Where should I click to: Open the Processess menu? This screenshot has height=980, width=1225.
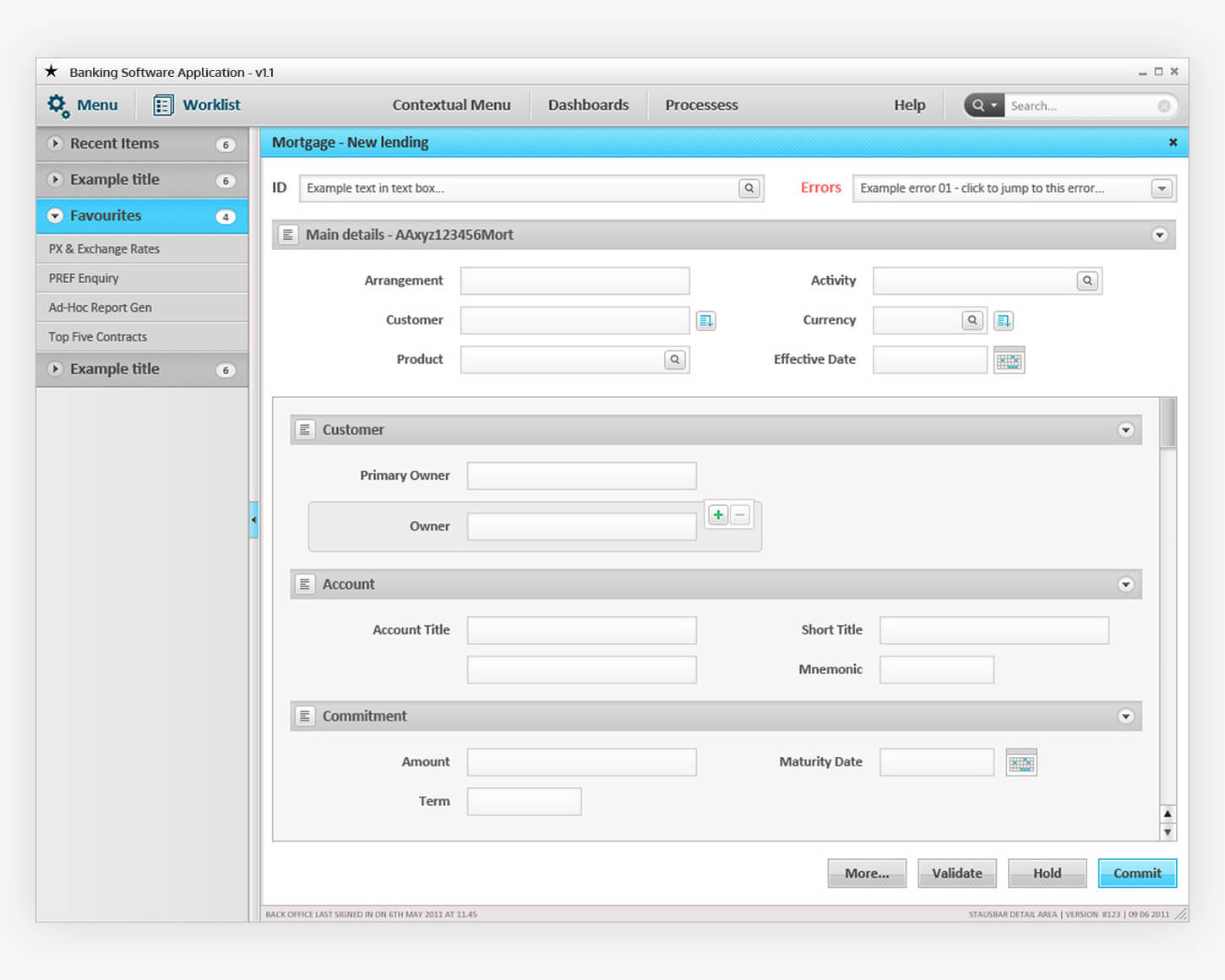point(701,105)
